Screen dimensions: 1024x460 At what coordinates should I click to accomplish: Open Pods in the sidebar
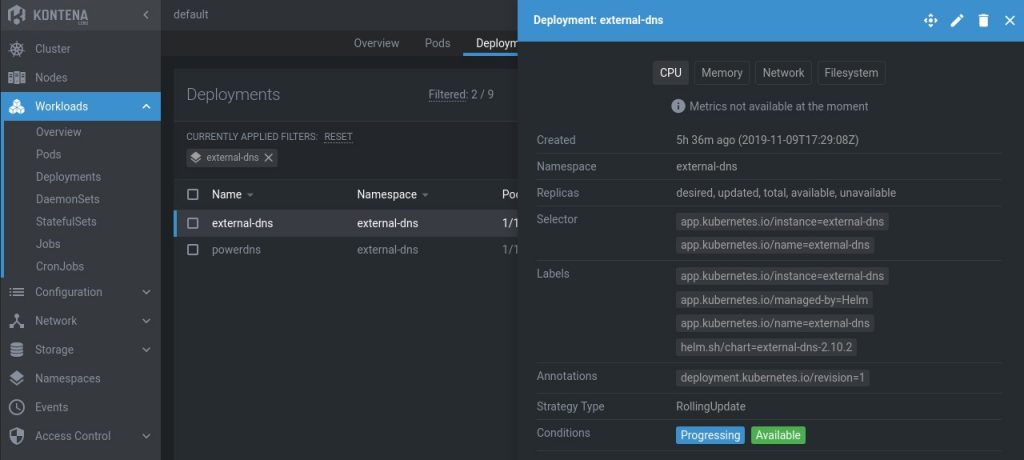[x=48, y=154]
